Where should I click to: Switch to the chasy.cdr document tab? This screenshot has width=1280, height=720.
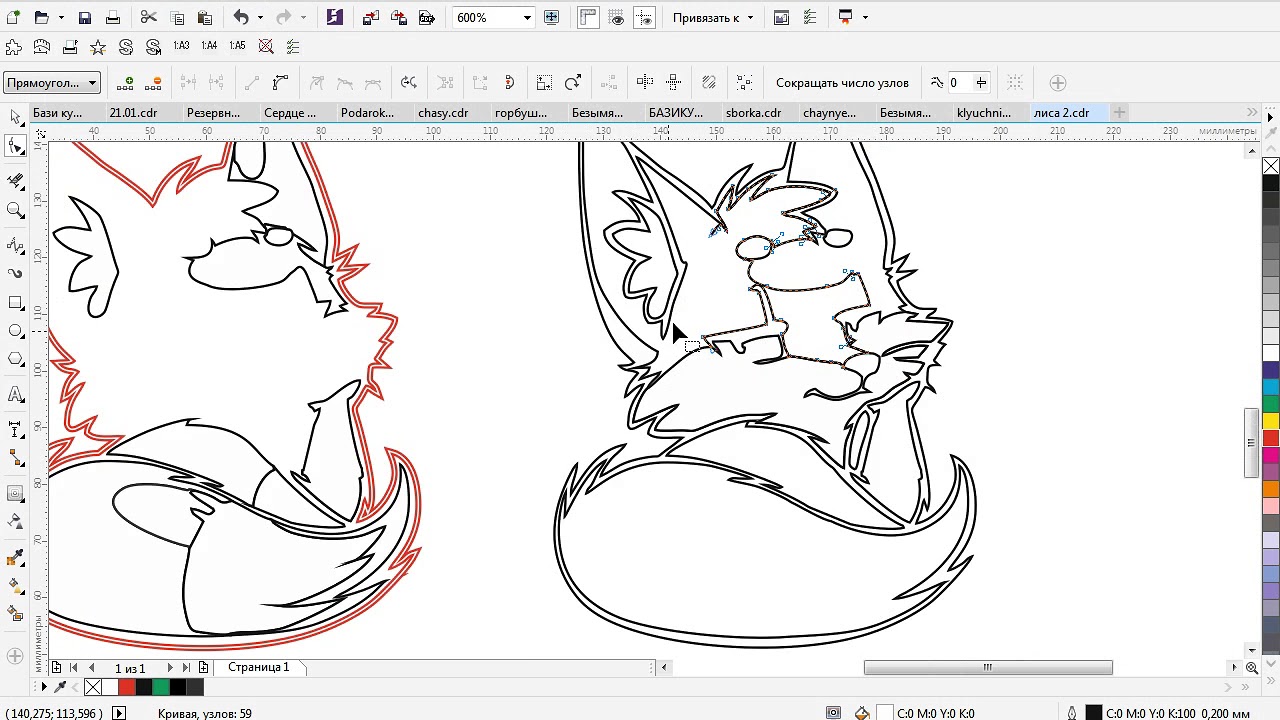(x=443, y=113)
